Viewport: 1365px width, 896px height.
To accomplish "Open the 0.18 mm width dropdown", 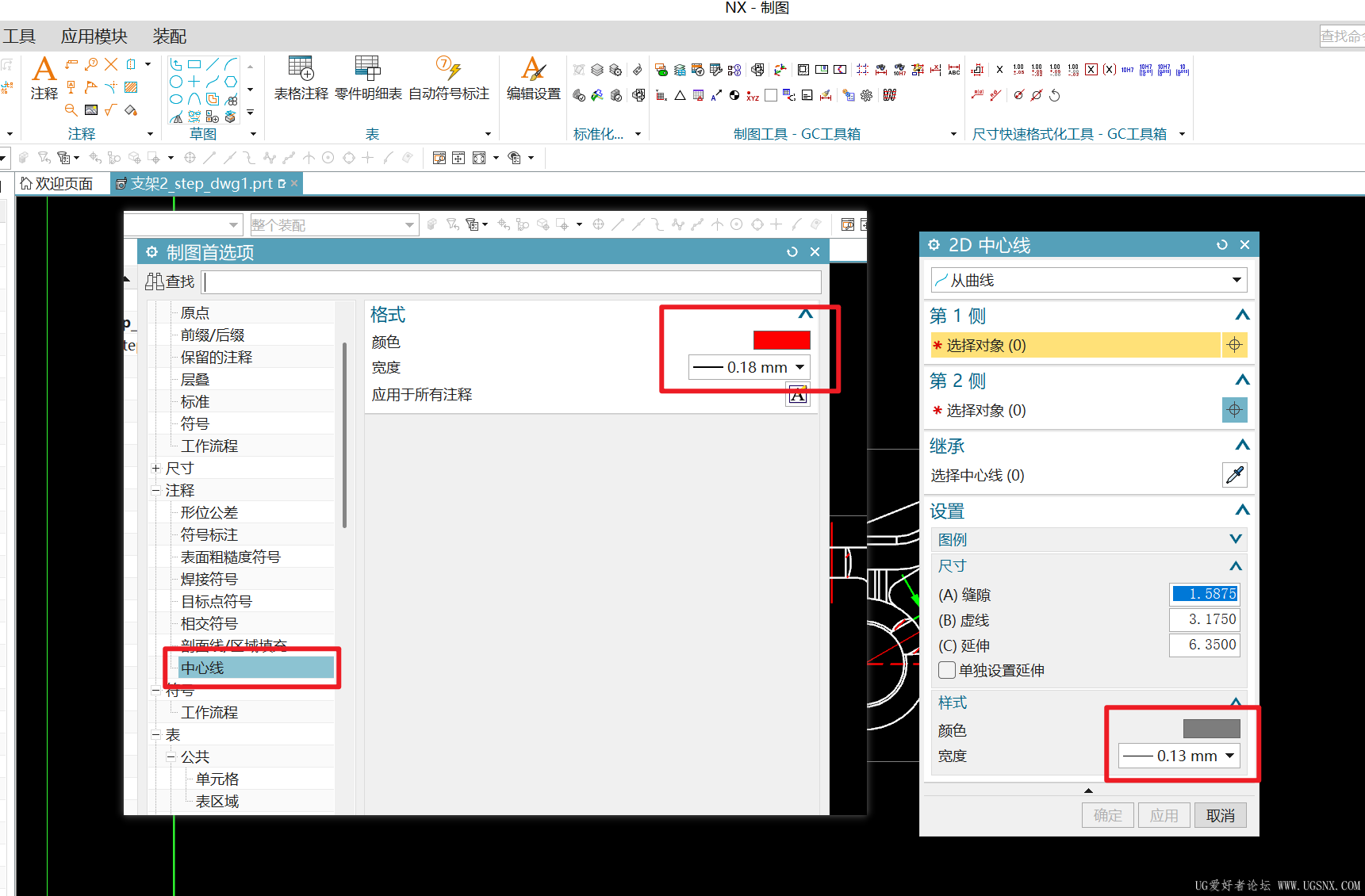I will click(750, 367).
